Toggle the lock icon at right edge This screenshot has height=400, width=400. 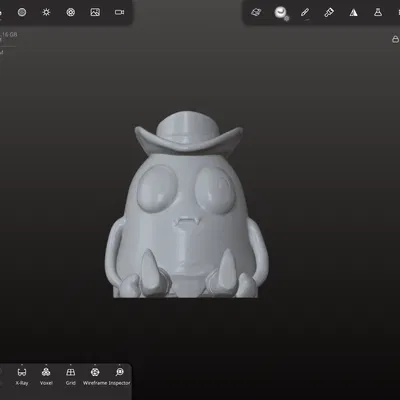point(395,39)
